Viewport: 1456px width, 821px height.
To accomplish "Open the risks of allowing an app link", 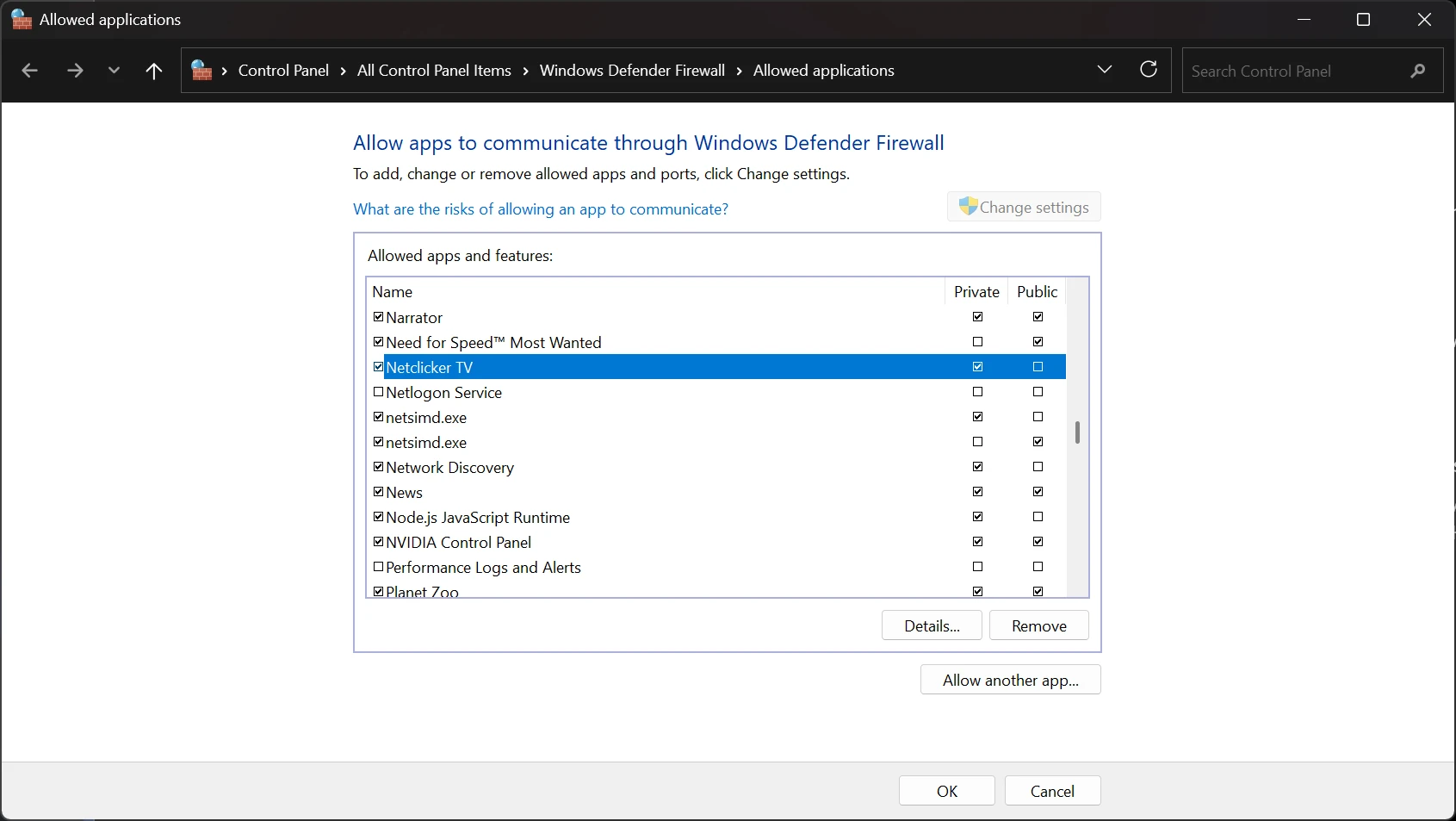I will pyautogui.click(x=541, y=209).
